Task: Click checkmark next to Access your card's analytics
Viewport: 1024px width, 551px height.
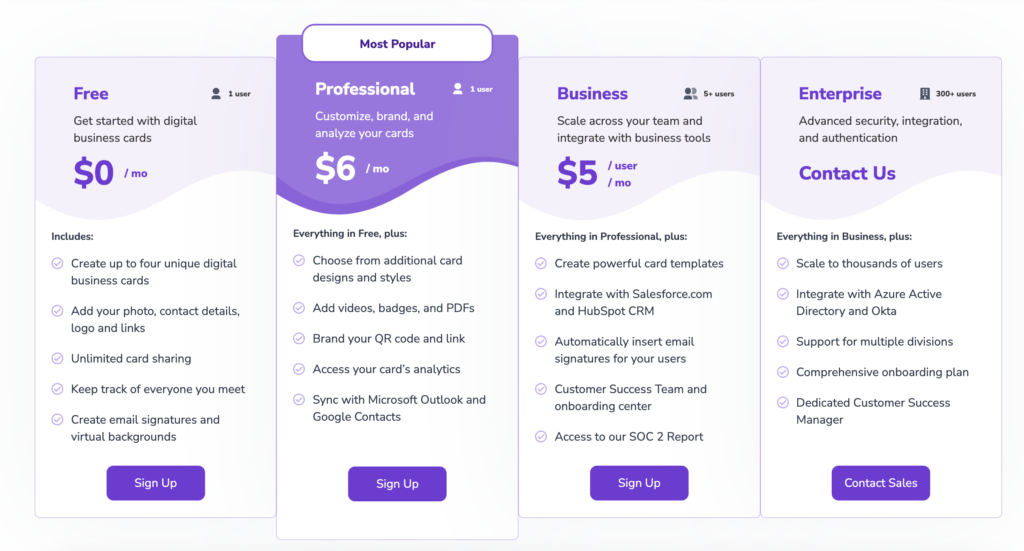Action: [x=299, y=370]
